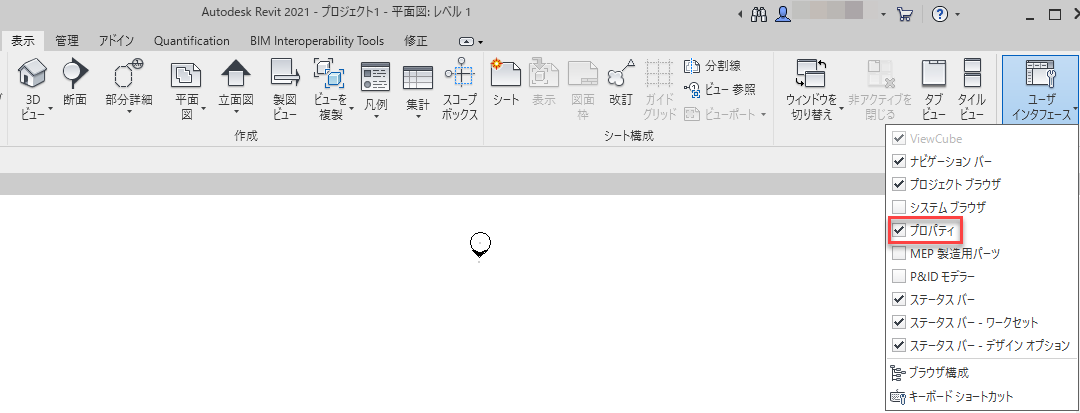Click the タブ ビュー icon
1080x413 pixels.
point(933,72)
